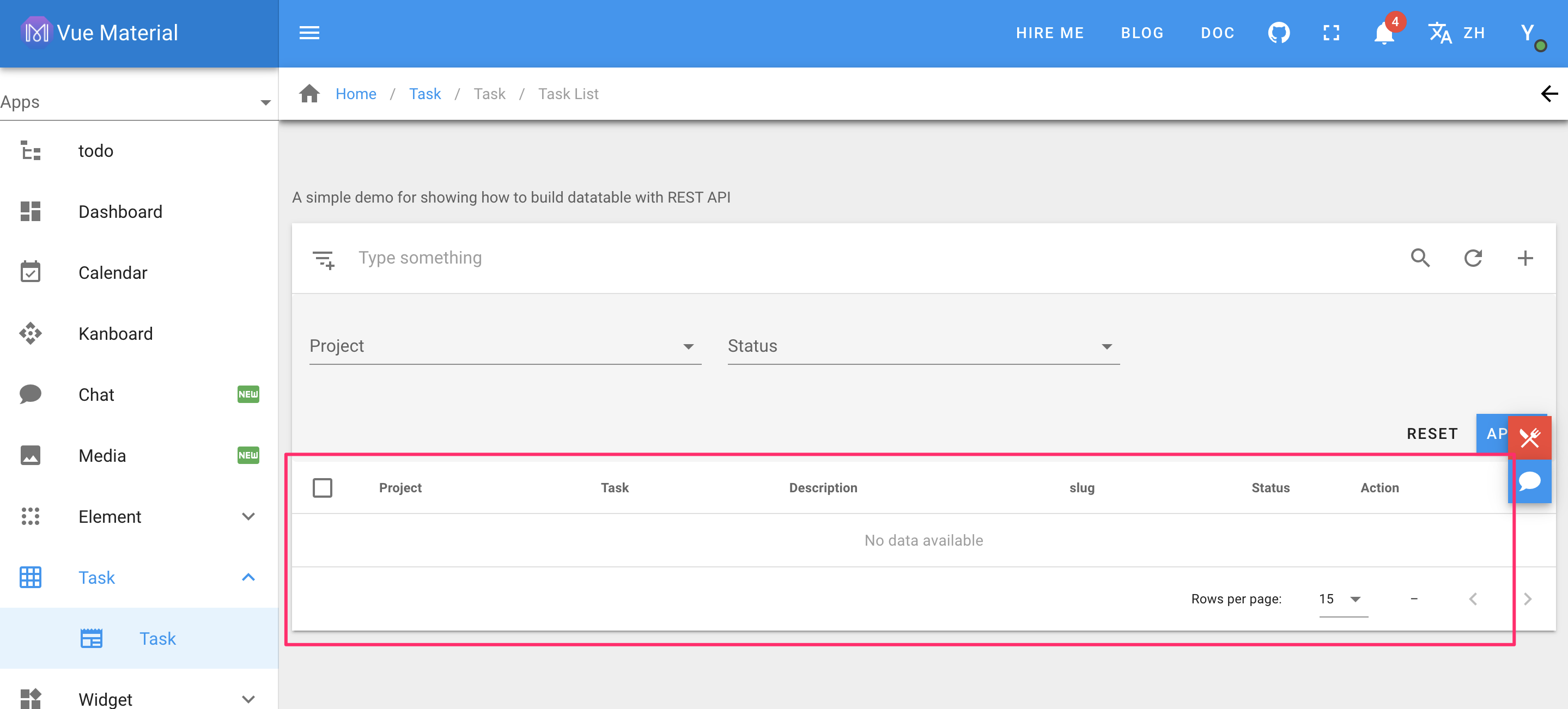Trigger search with the magnifier icon
Image resolution: width=1568 pixels, height=709 pixels.
coord(1421,258)
